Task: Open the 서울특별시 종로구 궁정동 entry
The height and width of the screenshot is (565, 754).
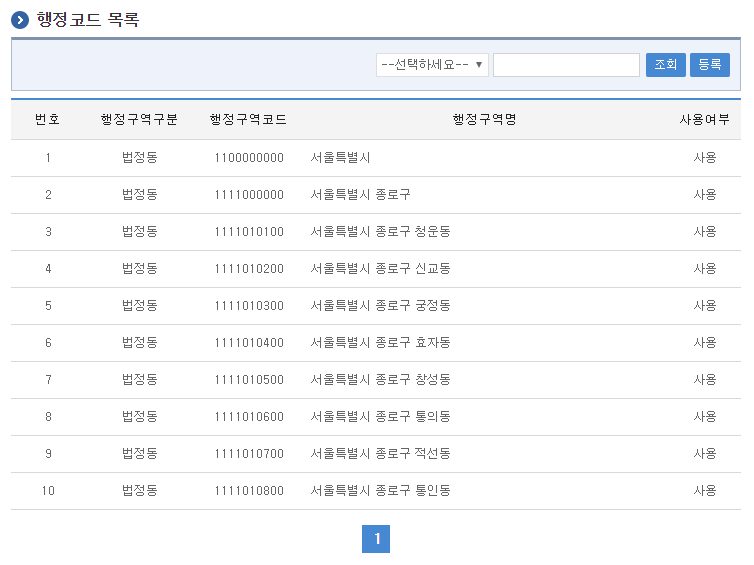Action: pos(380,306)
